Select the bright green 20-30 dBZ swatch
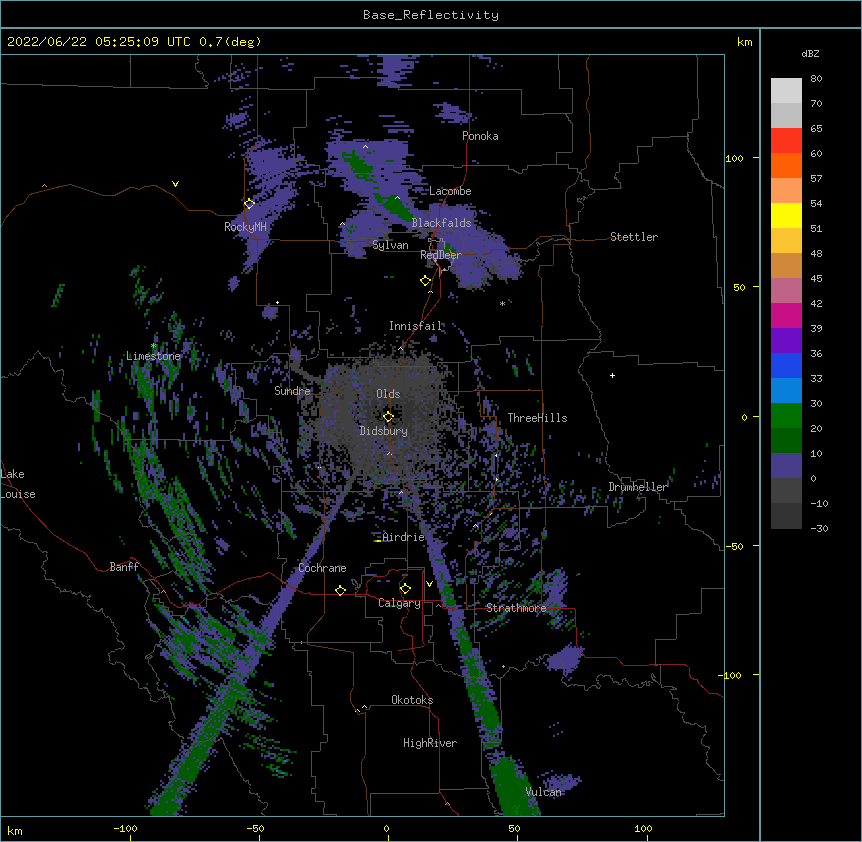The image size is (862, 842). pos(786,416)
